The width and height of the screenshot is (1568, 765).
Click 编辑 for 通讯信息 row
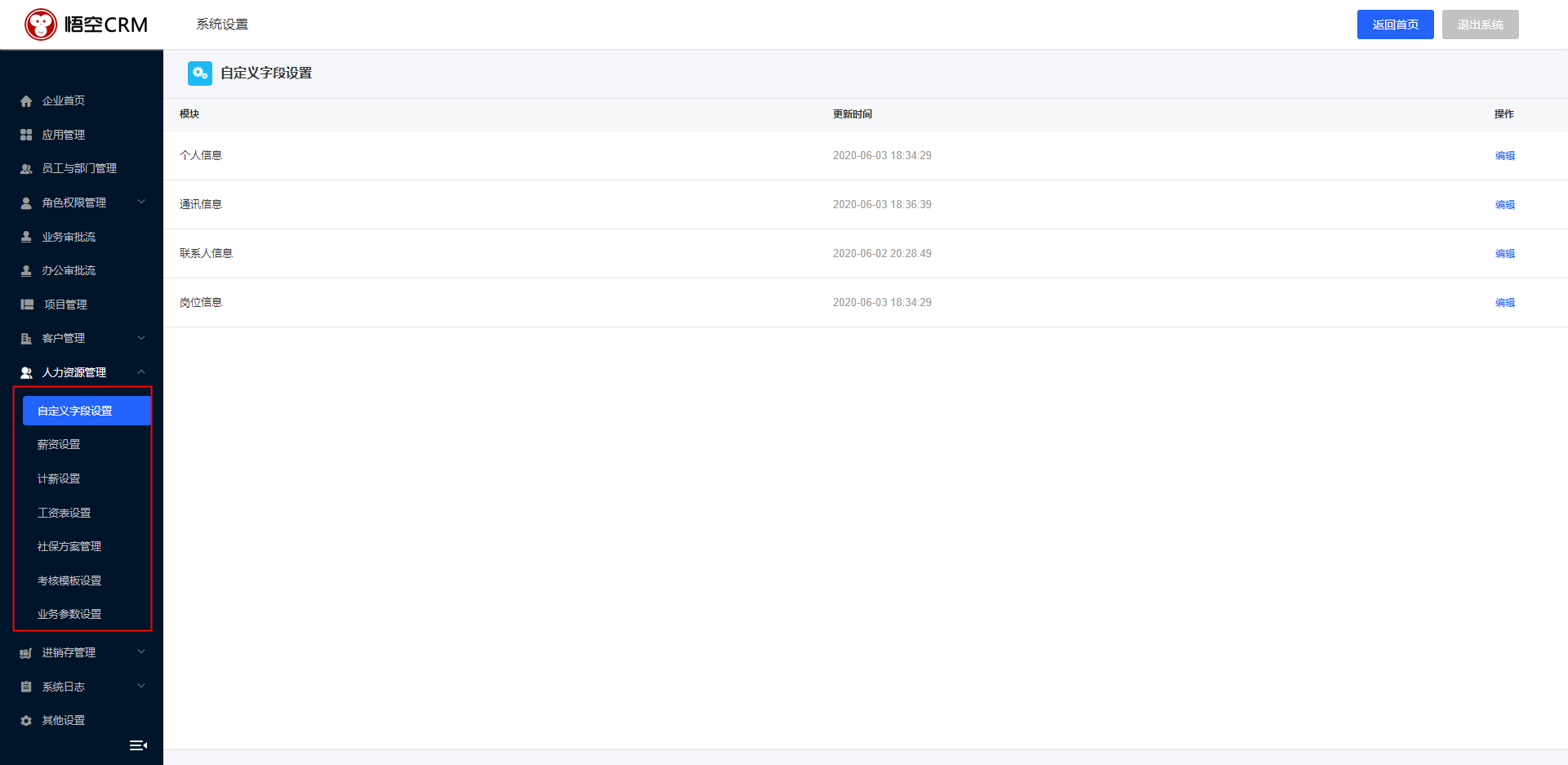tap(1504, 204)
